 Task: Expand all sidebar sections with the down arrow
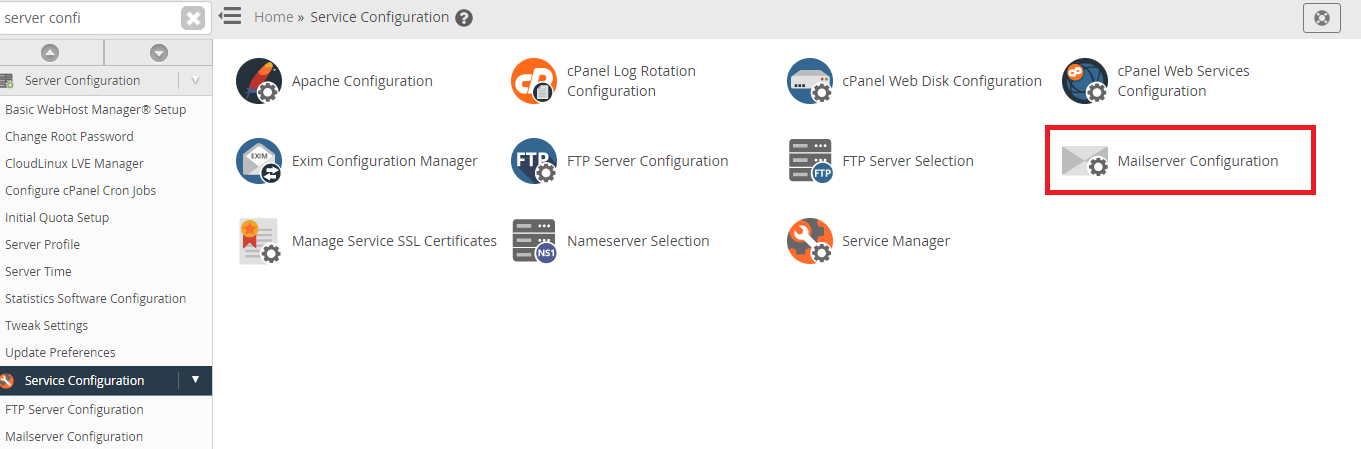158,53
